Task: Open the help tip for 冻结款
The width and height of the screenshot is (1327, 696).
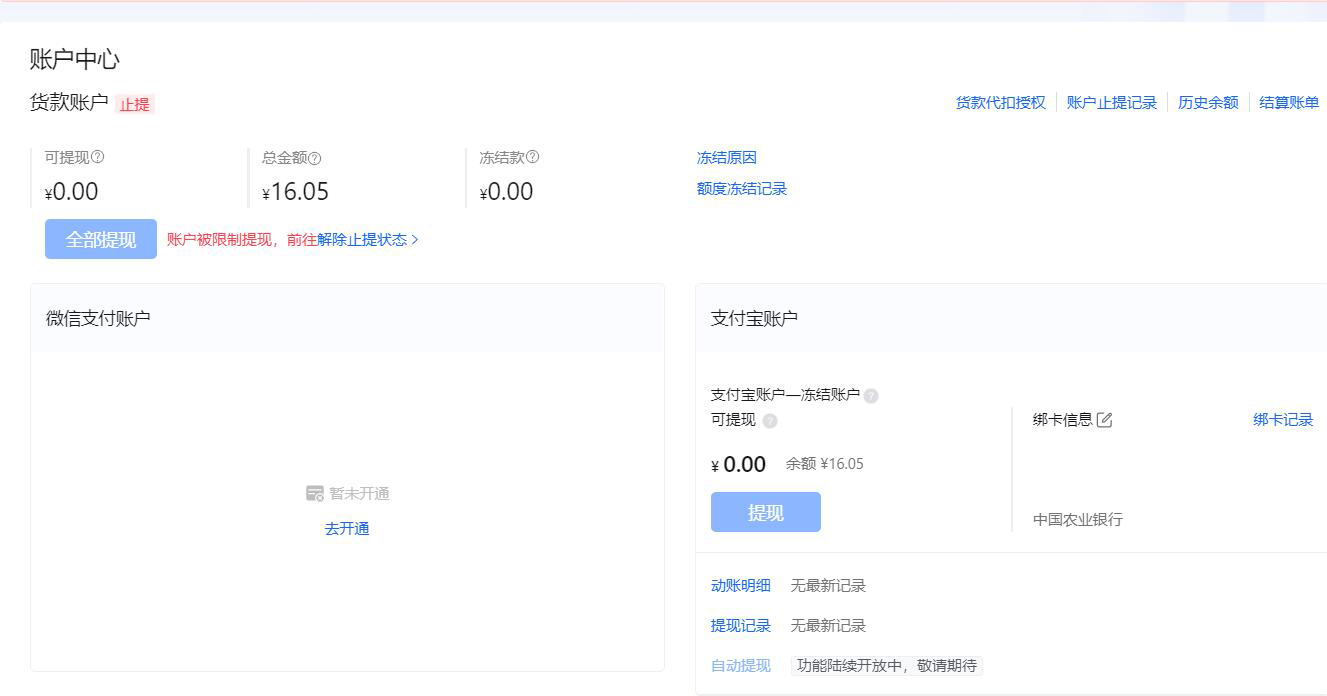Action: coord(533,157)
